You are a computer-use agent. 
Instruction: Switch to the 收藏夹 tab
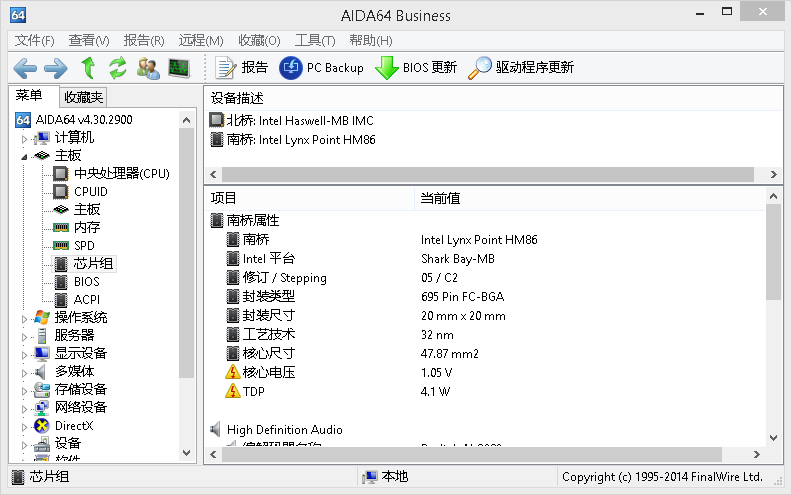point(83,97)
